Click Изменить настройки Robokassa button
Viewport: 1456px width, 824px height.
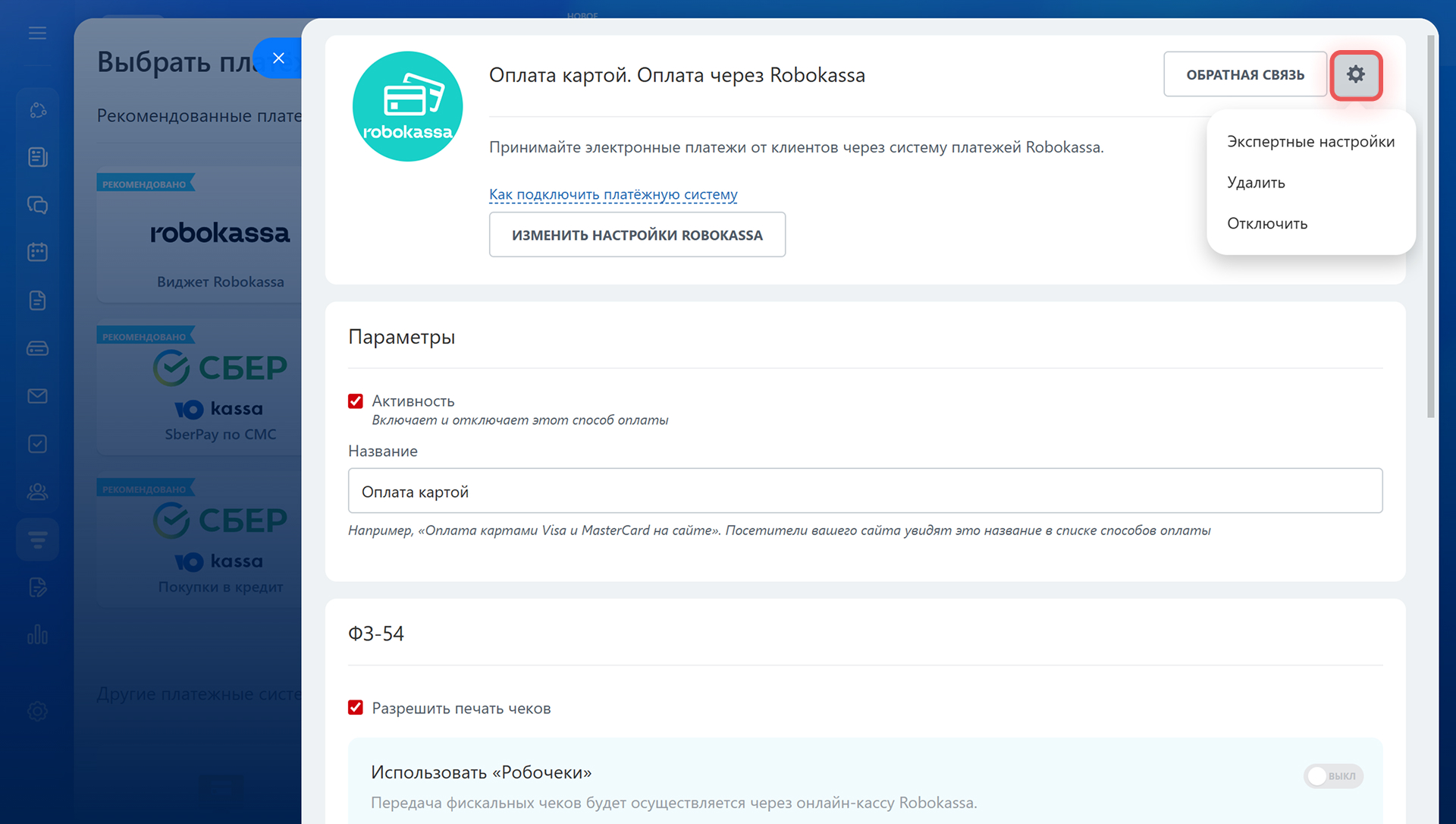637,235
